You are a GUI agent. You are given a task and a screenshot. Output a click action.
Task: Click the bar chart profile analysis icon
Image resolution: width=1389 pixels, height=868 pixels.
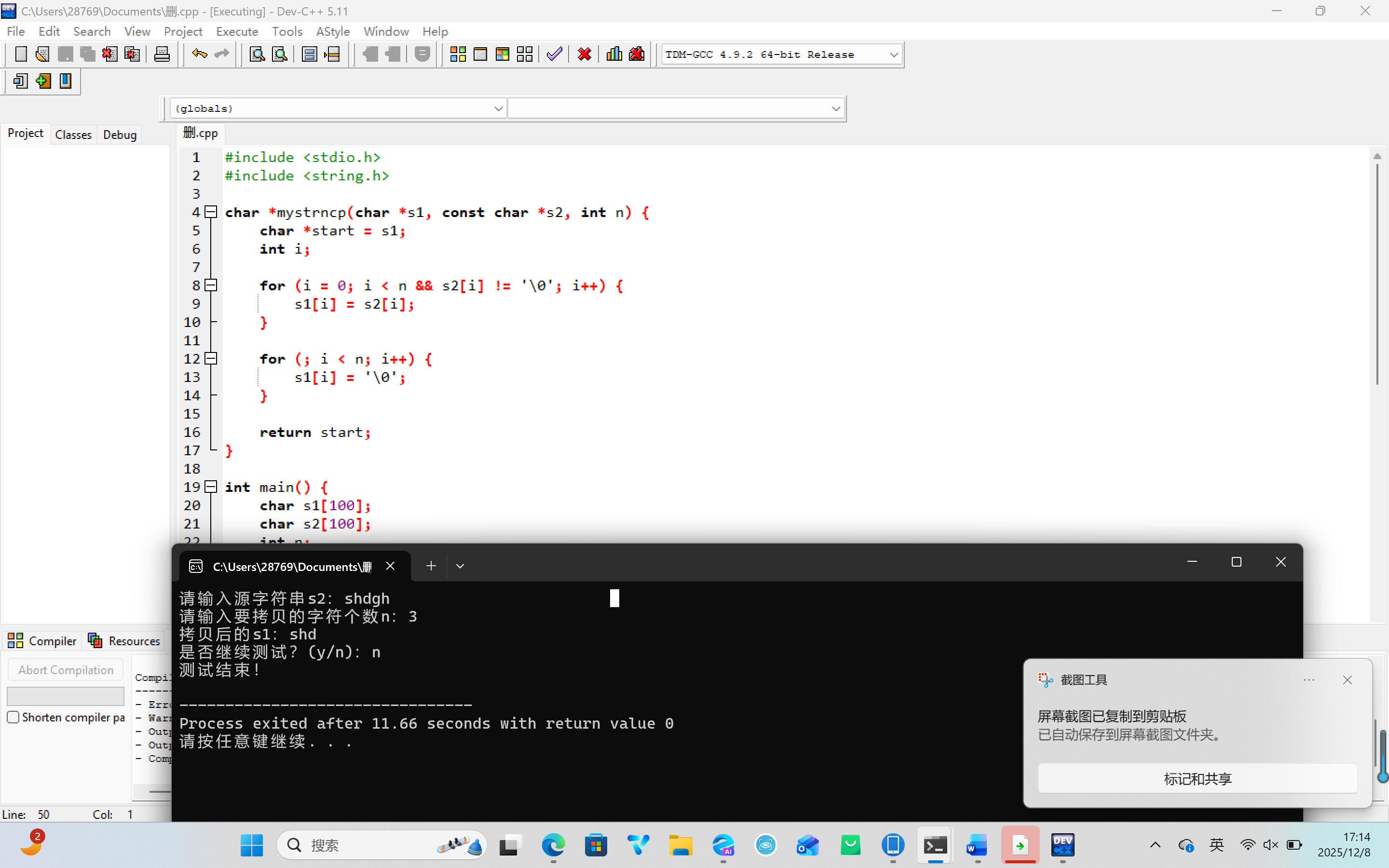pos(613,54)
